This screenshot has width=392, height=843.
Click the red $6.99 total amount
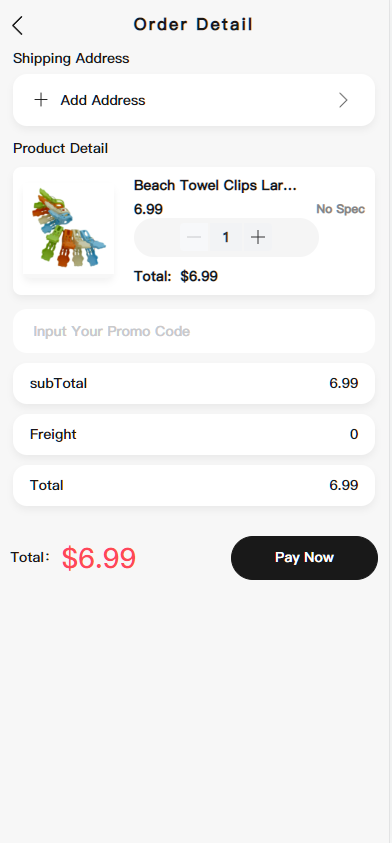pyautogui.click(x=99, y=558)
